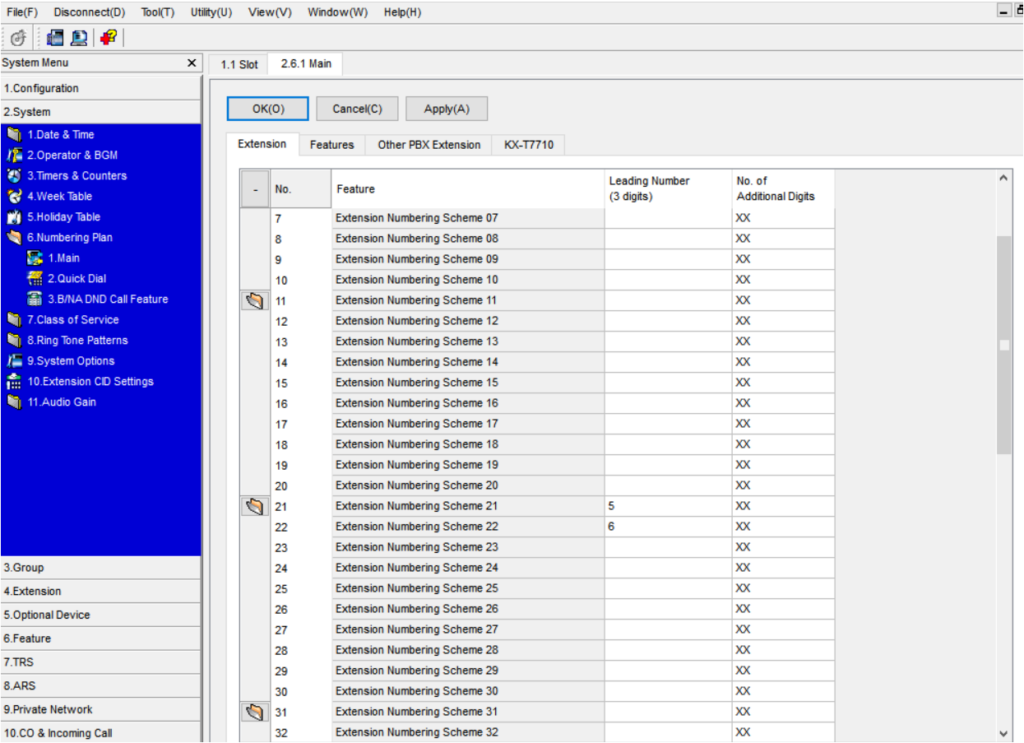Collapse all rows with the minus header button
The height and width of the screenshot is (743, 1024).
pos(255,188)
